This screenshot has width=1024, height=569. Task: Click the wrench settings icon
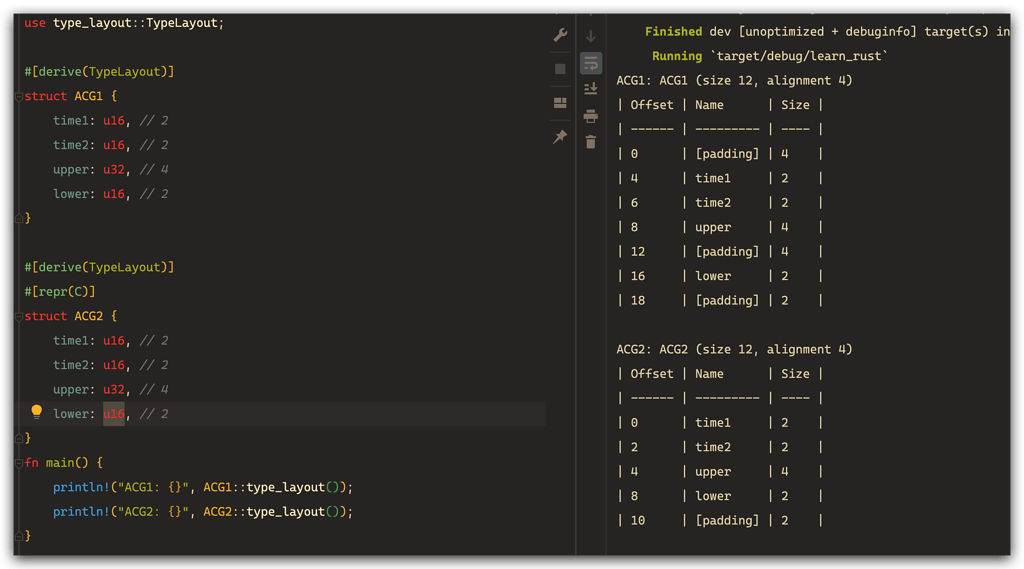click(560, 36)
